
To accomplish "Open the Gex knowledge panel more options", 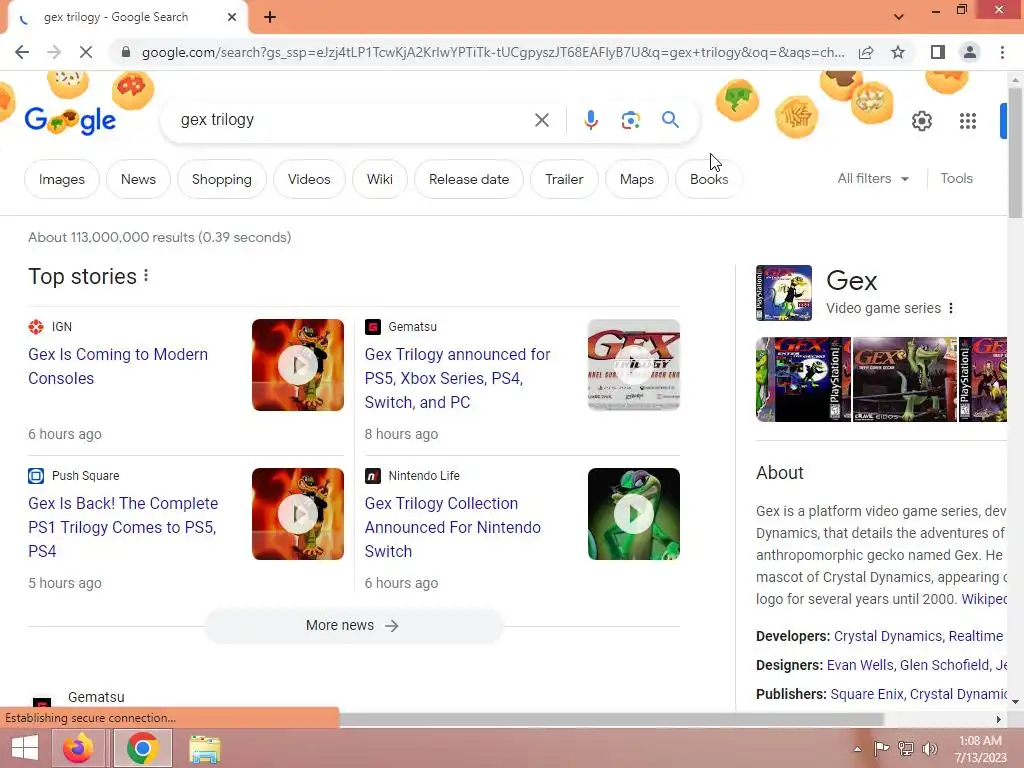I will click(951, 308).
